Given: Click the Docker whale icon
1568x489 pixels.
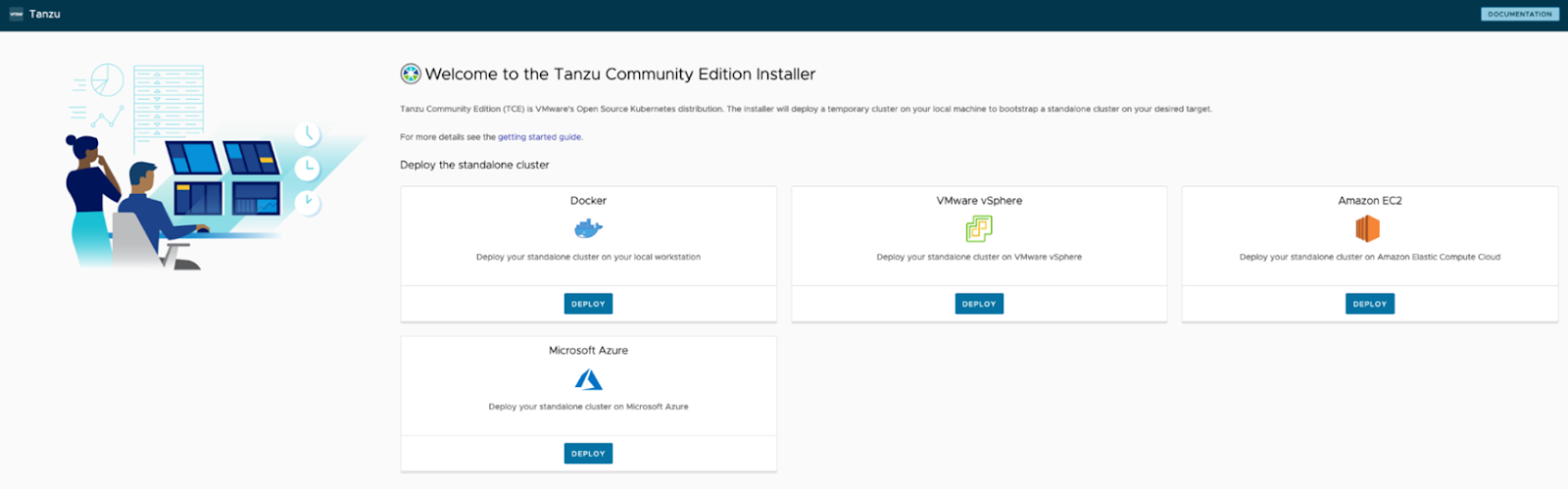Looking at the screenshot, I should pos(588,229).
